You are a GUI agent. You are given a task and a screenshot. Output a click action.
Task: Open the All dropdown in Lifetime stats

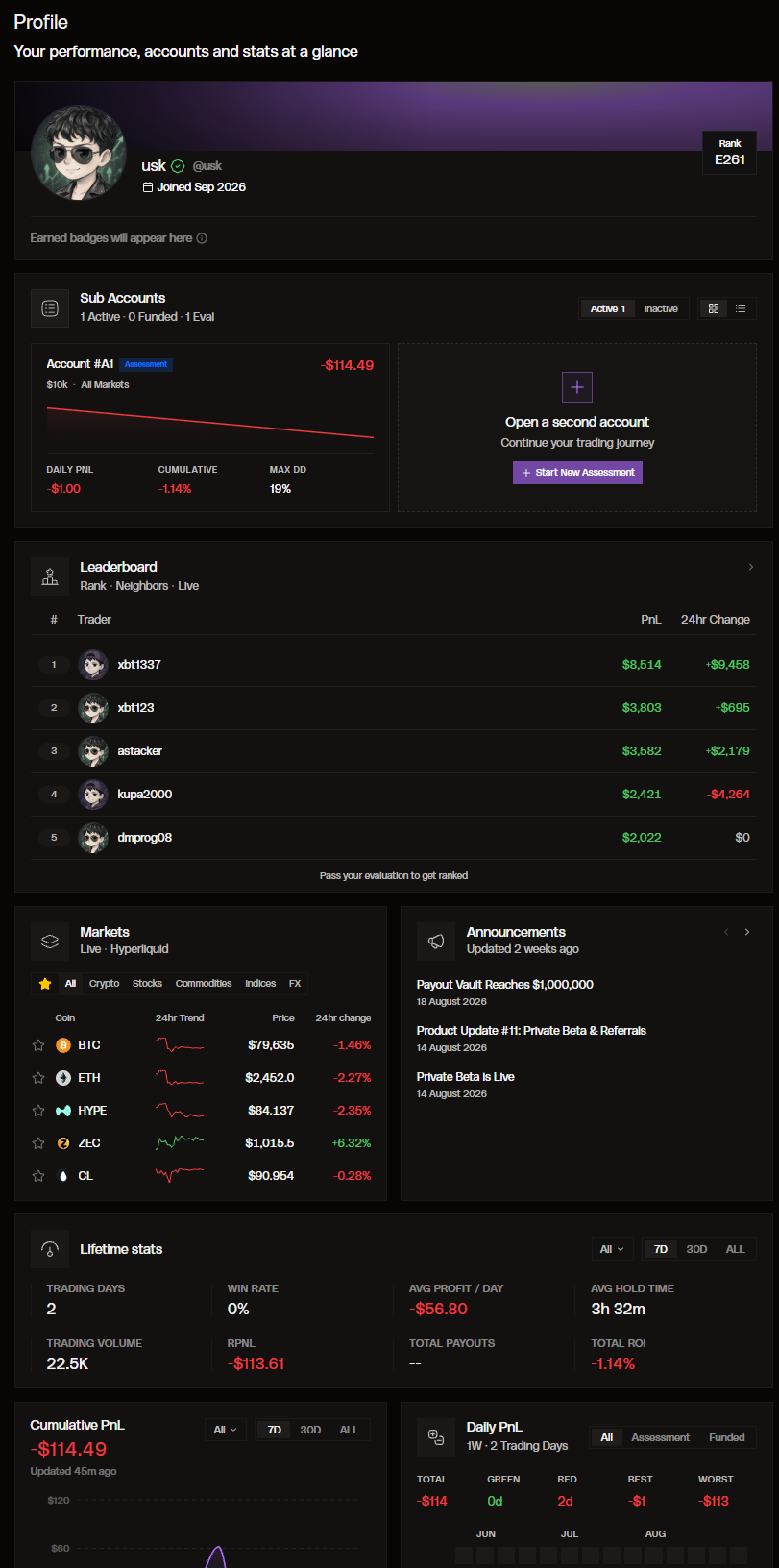click(612, 1249)
